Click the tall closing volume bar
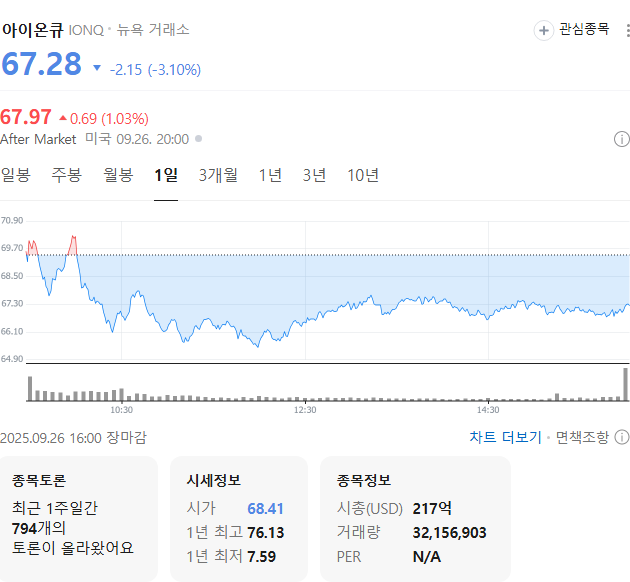The image size is (630, 582). point(626,384)
